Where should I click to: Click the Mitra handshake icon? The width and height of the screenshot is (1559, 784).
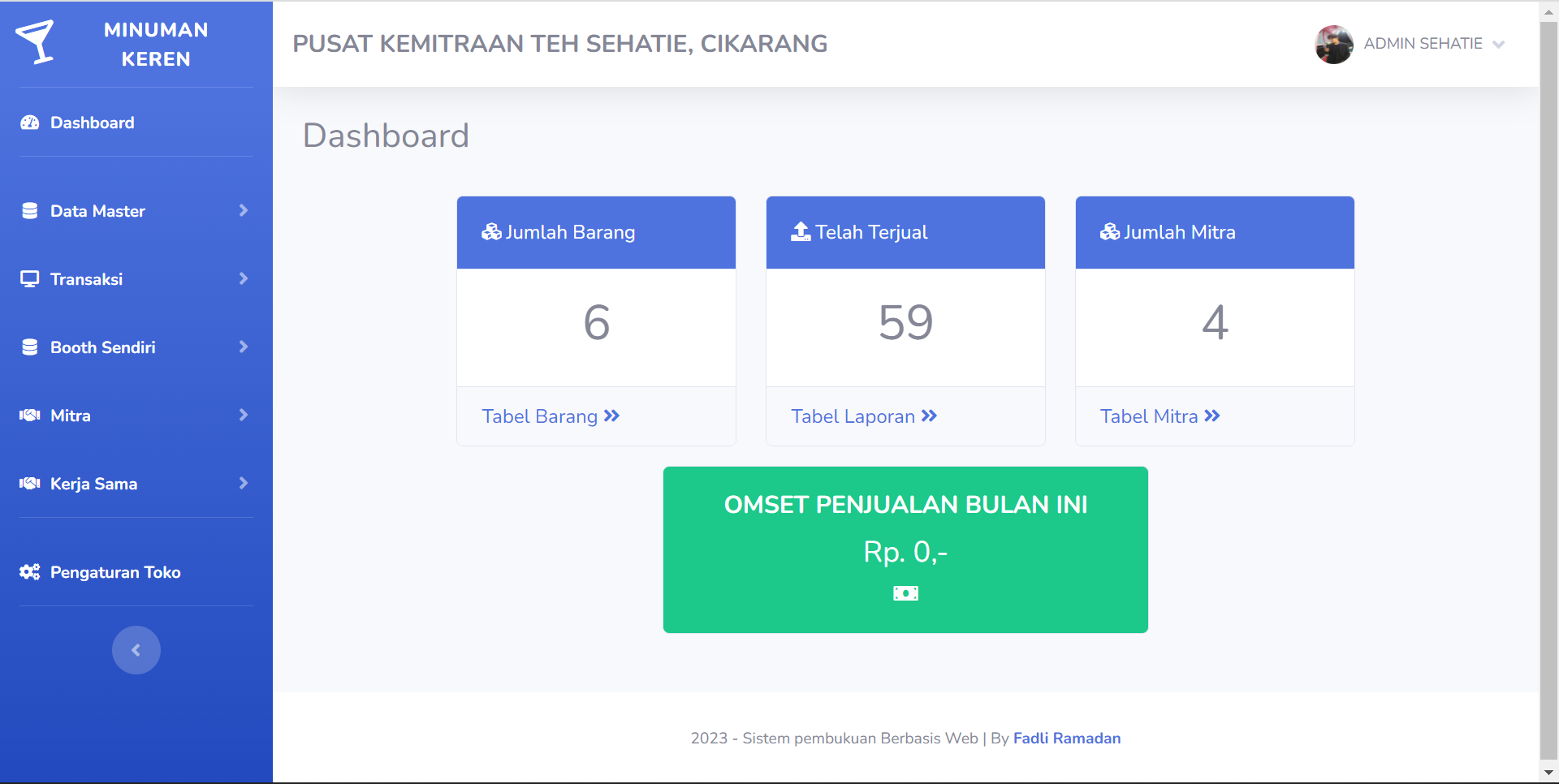tap(30, 415)
